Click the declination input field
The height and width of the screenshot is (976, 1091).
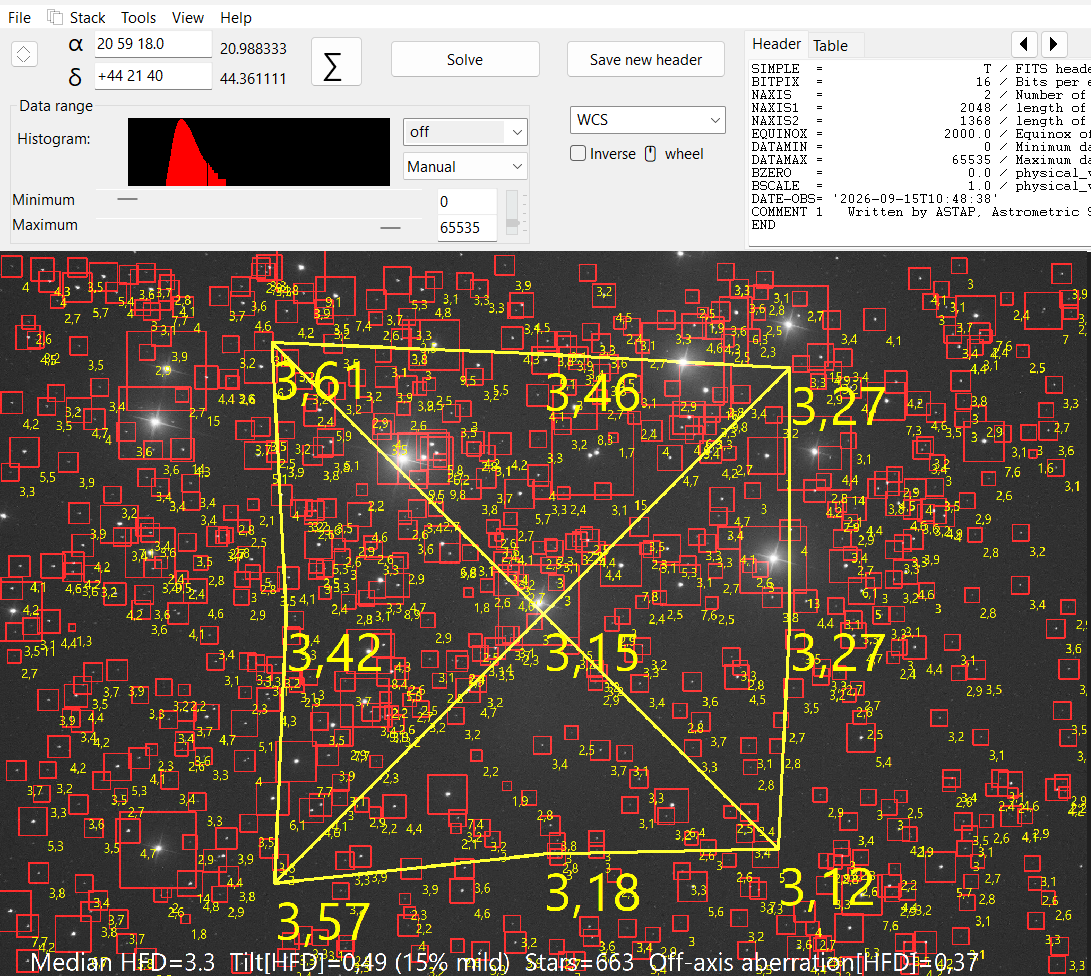153,76
